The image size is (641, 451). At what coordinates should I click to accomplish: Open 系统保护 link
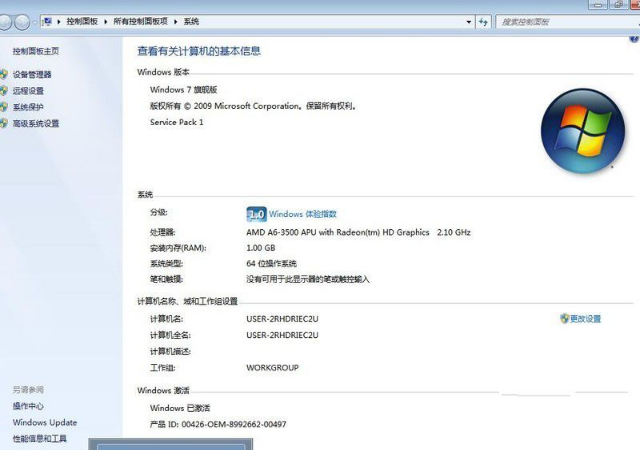[28, 107]
